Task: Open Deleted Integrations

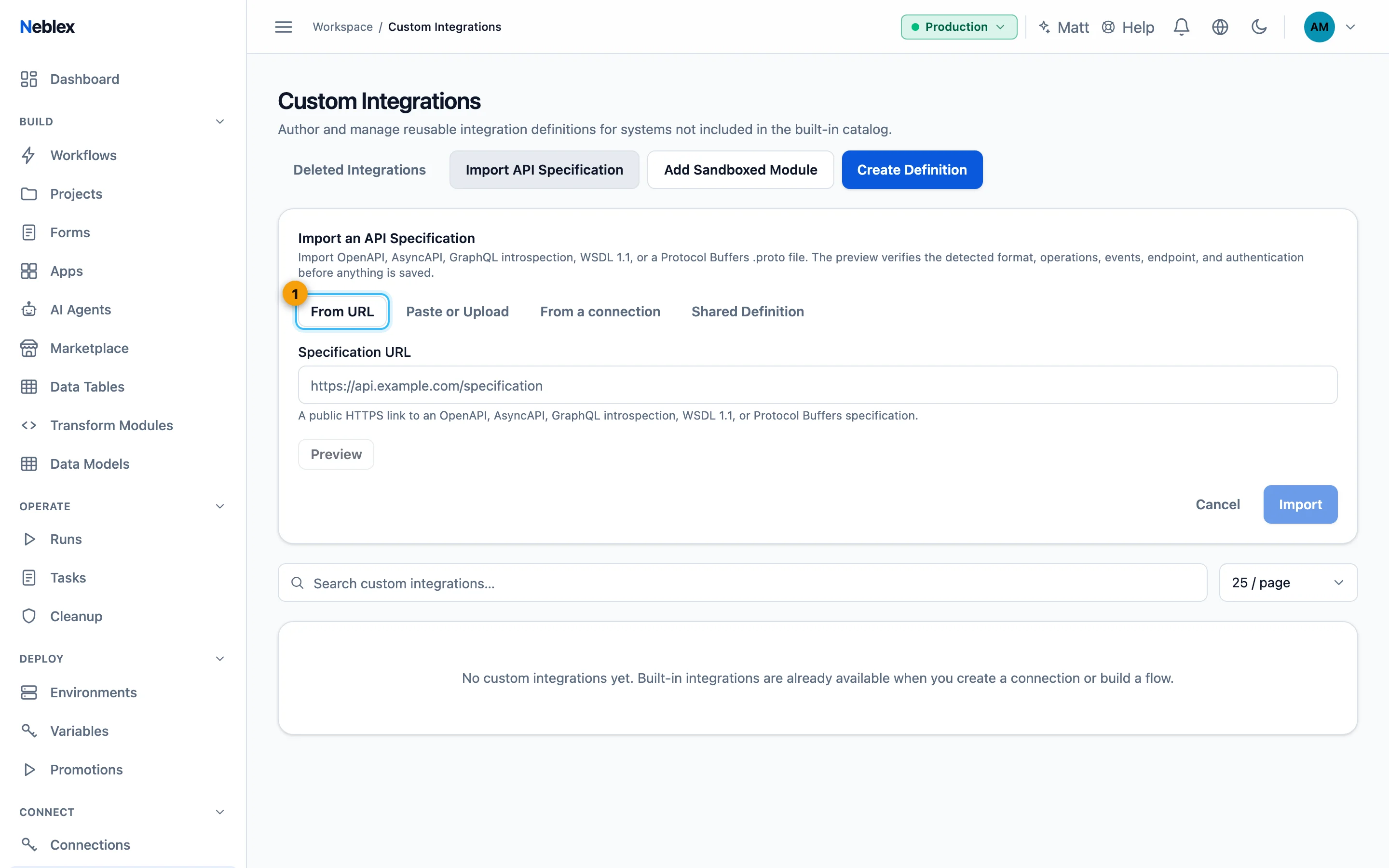Action: point(359,169)
